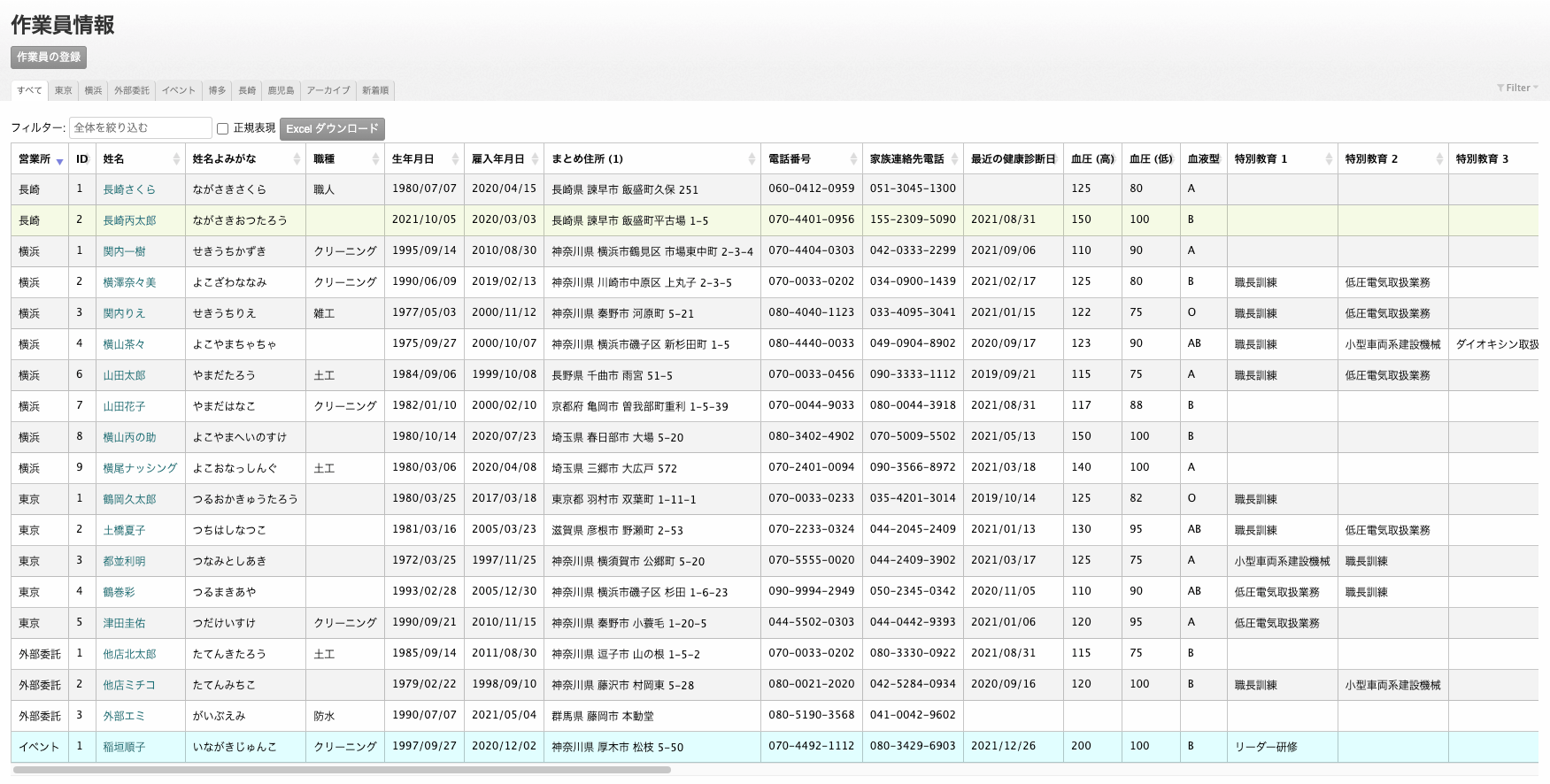Click the sort arrows in 特別教育 2 header
Image resolution: width=1550 pixels, height=784 pixels.
[x=1439, y=159]
